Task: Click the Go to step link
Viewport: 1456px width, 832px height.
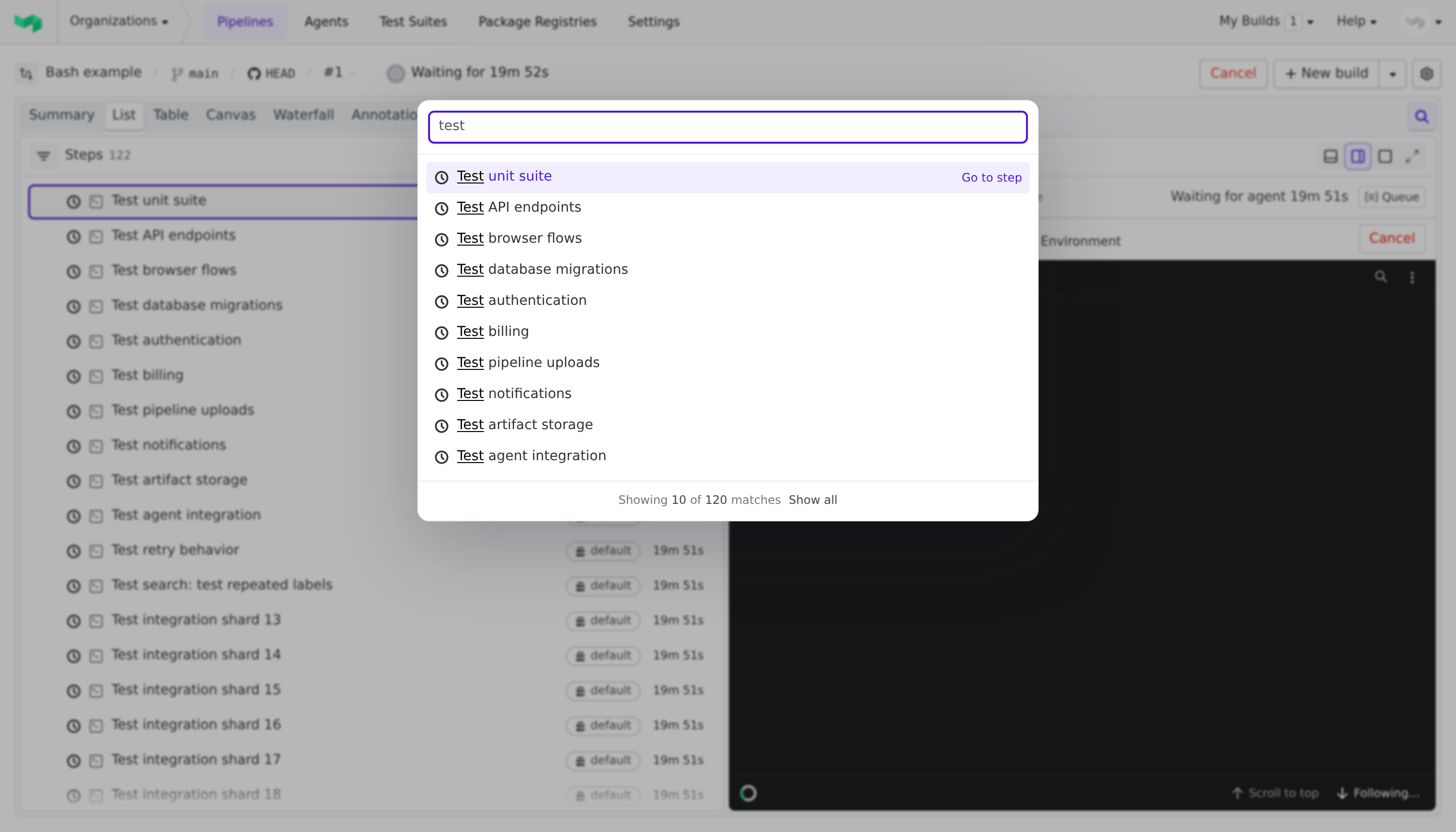Action: point(991,178)
